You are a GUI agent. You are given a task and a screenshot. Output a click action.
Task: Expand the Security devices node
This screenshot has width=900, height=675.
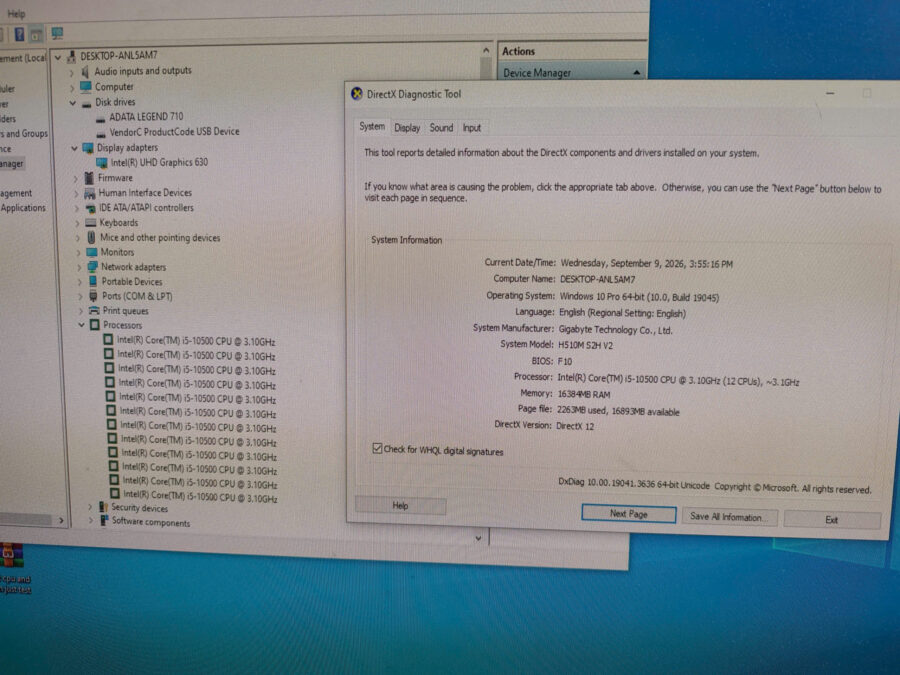90,507
